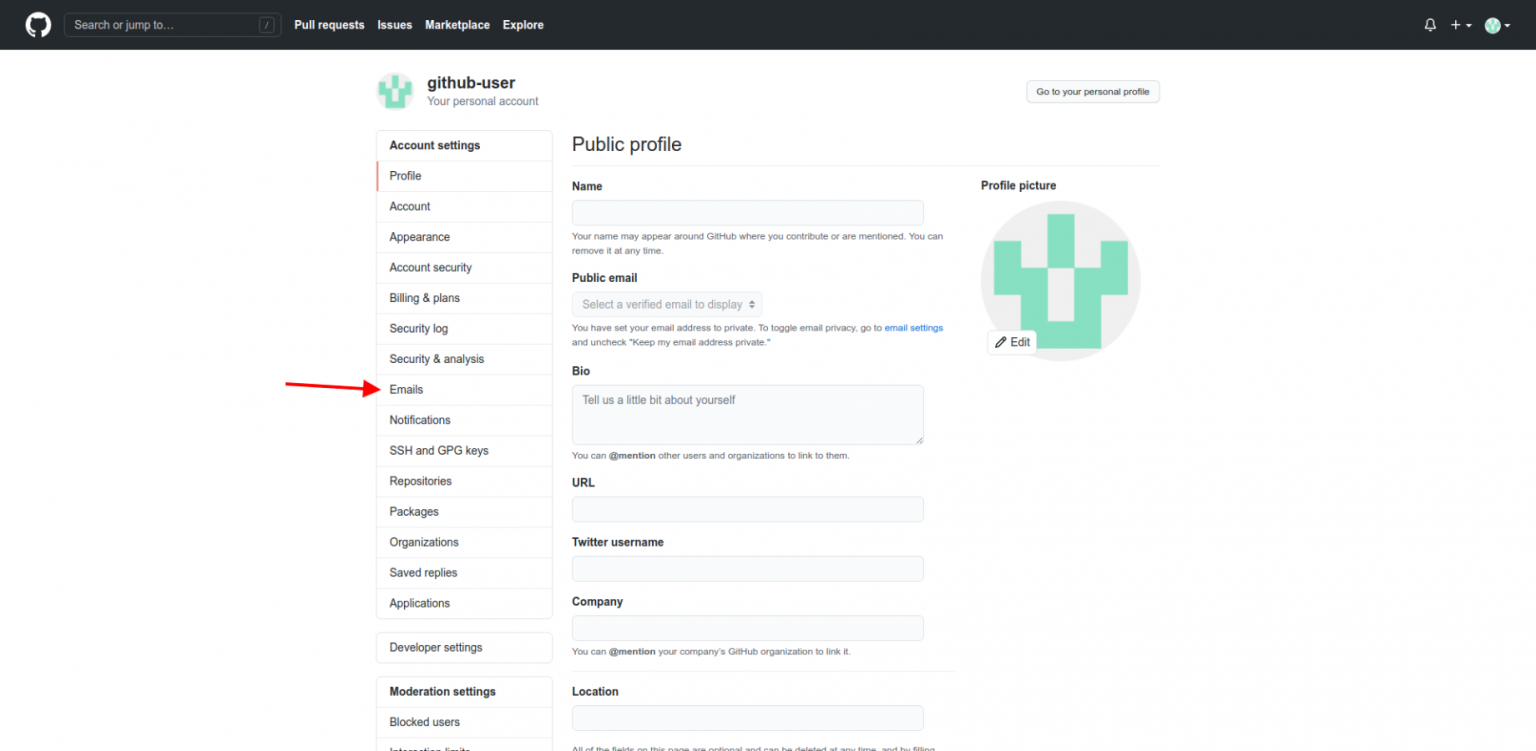Open Blocked users under Moderation settings

[424, 721]
